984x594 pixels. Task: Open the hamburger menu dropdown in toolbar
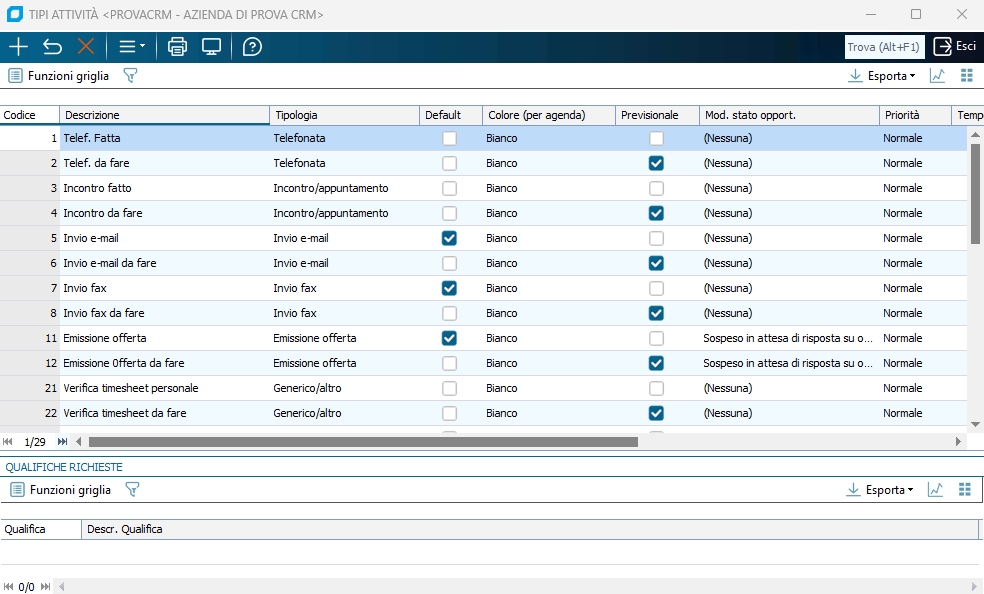coord(131,47)
